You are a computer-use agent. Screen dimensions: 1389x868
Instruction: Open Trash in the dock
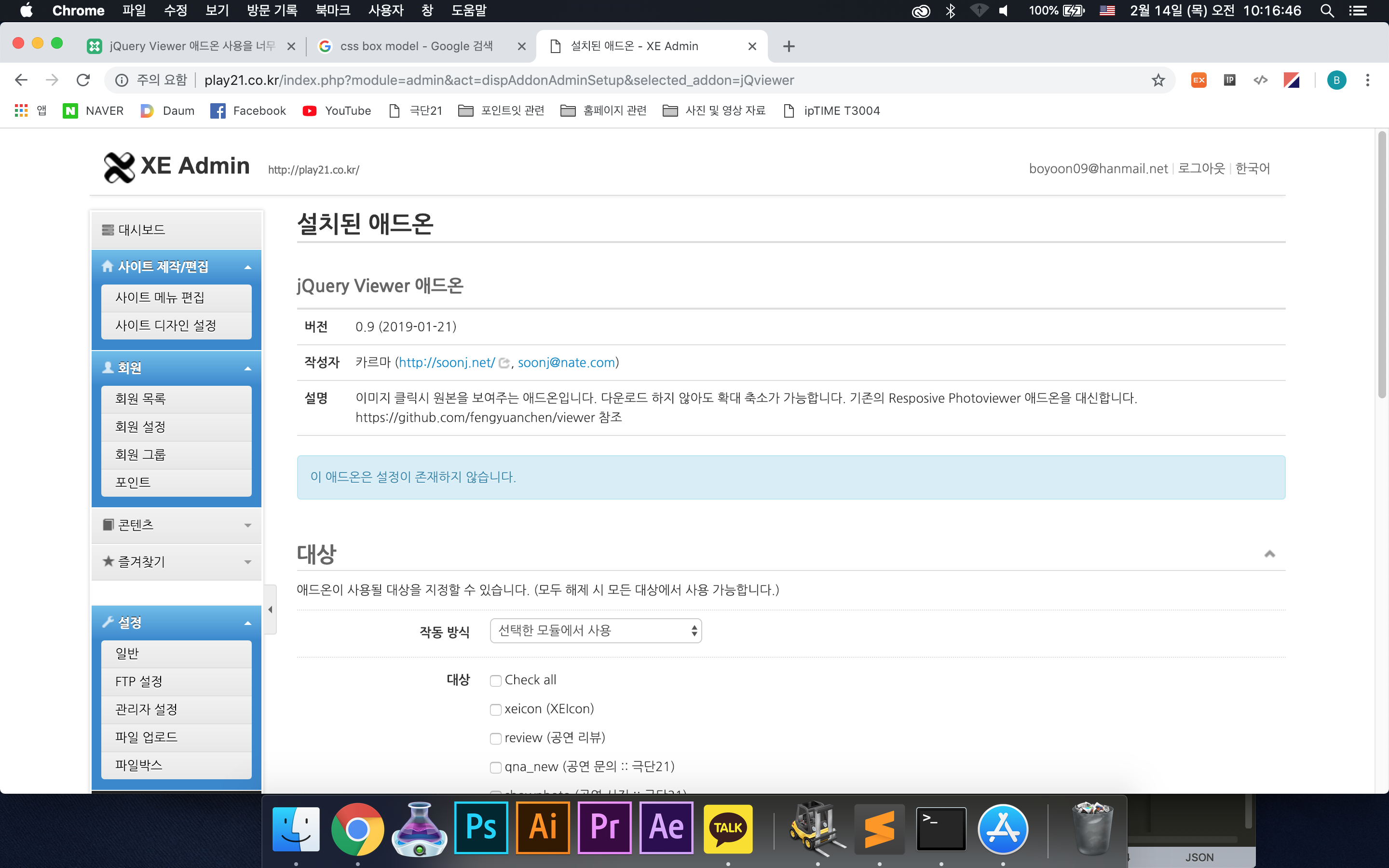(1092, 828)
